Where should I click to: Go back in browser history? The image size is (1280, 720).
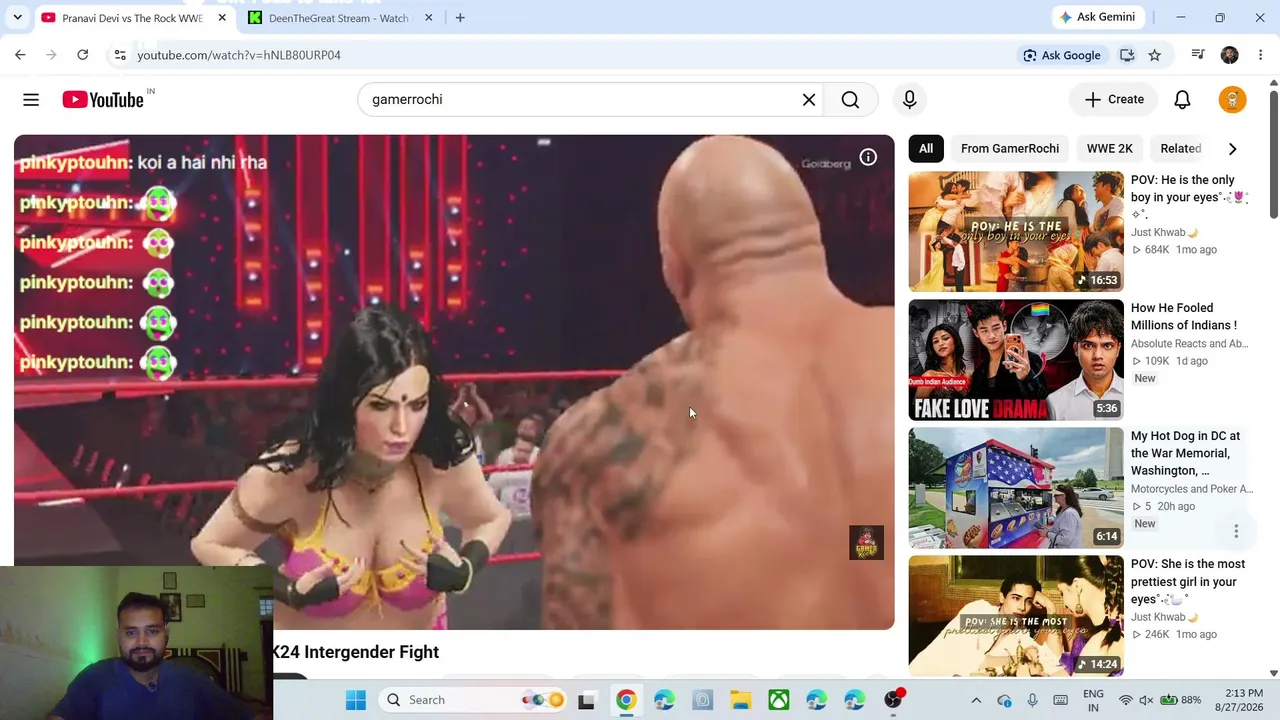pyautogui.click(x=20, y=55)
